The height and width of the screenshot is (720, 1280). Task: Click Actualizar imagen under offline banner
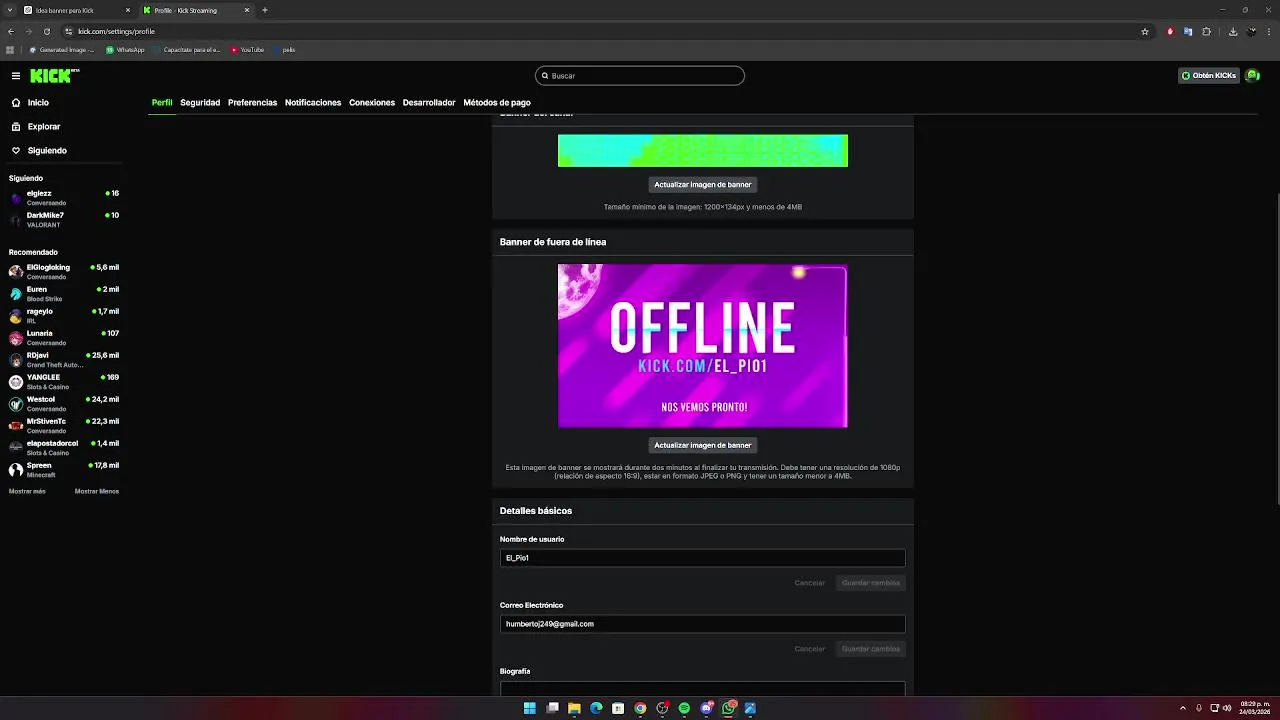[x=702, y=445]
